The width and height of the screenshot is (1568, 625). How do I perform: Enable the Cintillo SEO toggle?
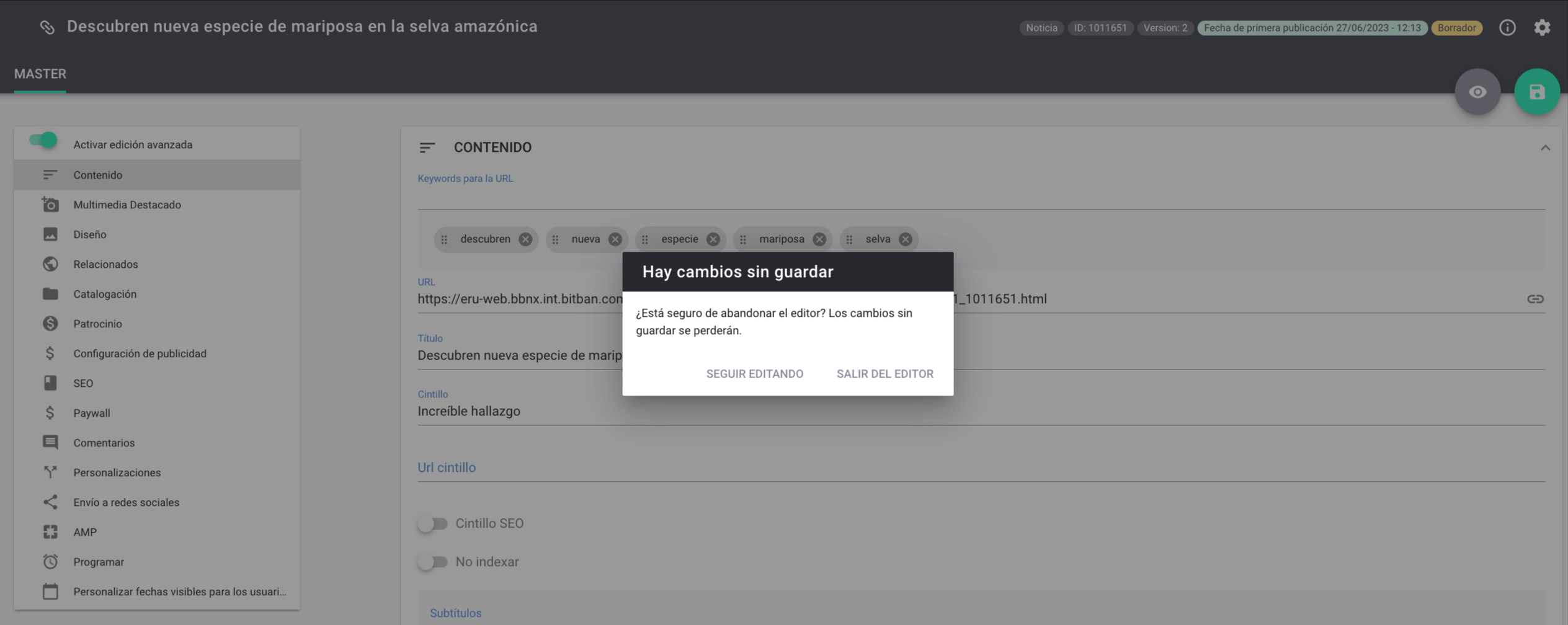pyautogui.click(x=432, y=524)
